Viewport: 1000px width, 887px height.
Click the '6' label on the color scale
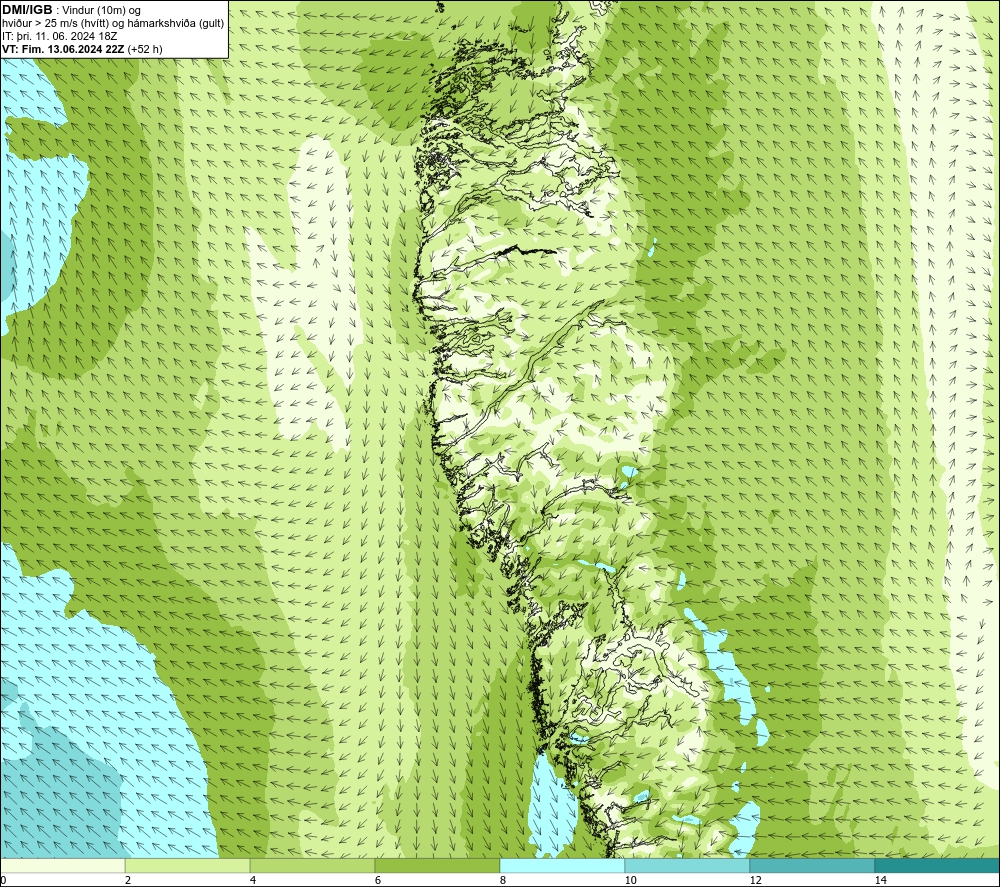(378, 880)
